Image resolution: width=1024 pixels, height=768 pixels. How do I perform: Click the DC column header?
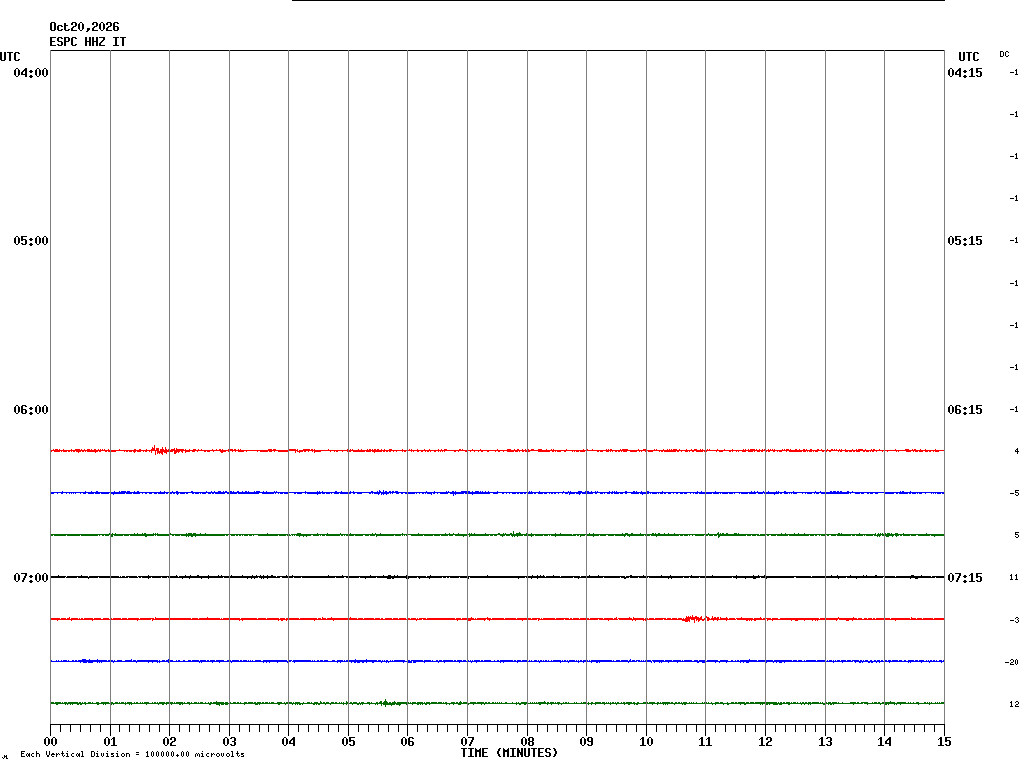click(1004, 54)
